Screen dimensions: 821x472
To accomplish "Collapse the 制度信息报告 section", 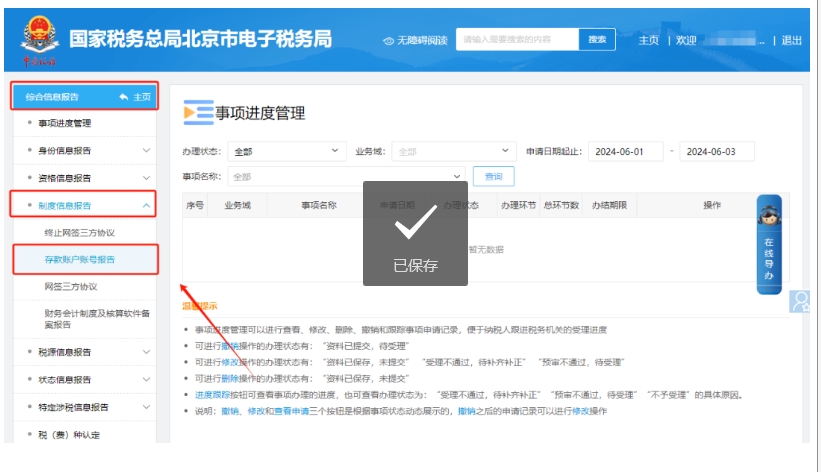I will [x=147, y=206].
